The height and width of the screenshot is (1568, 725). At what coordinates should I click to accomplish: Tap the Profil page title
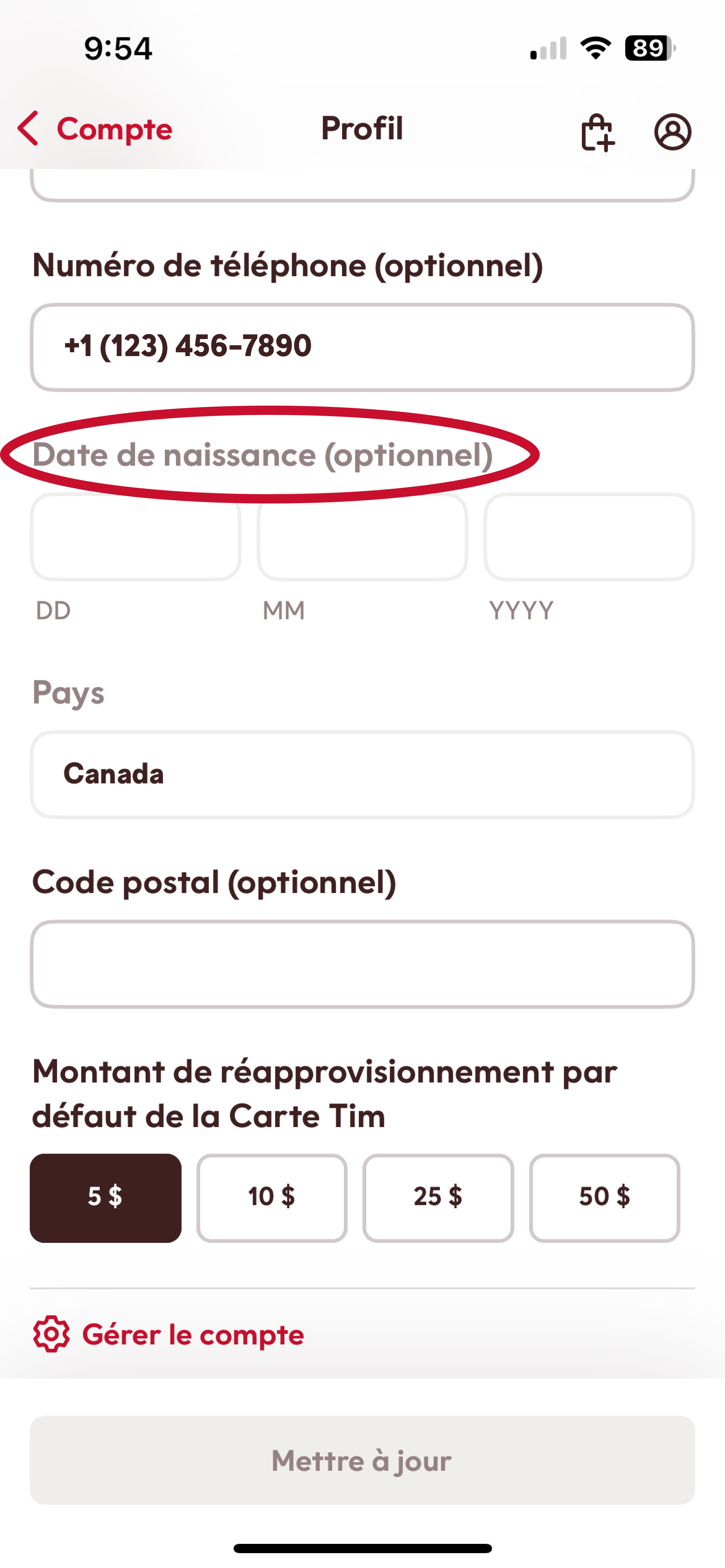(362, 128)
